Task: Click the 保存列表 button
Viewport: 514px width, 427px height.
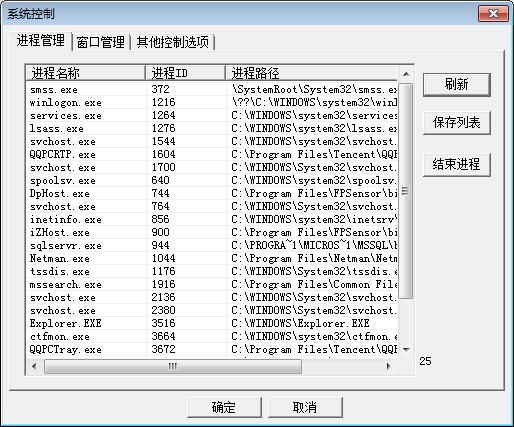Action: pyautogui.click(x=456, y=123)
